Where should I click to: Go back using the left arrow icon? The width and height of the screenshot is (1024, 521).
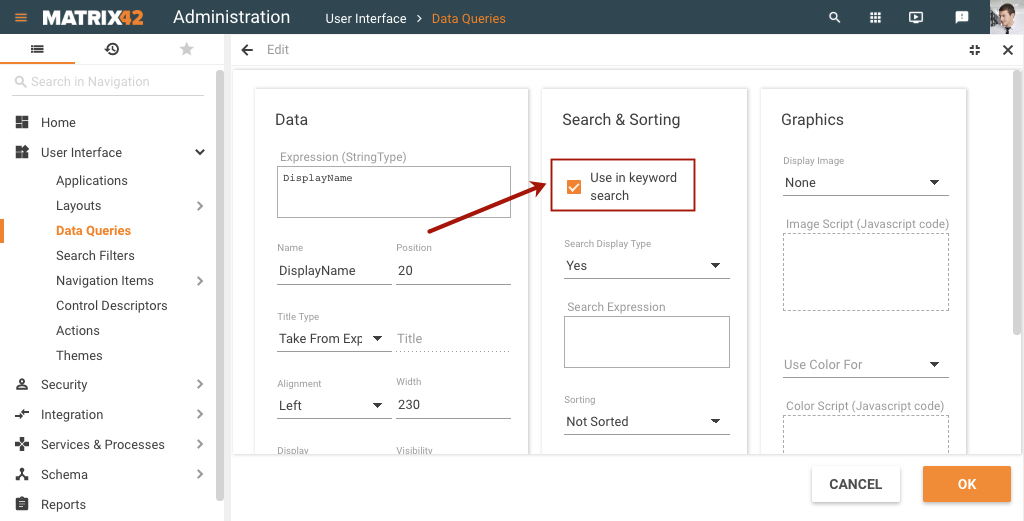click(247, 50)
